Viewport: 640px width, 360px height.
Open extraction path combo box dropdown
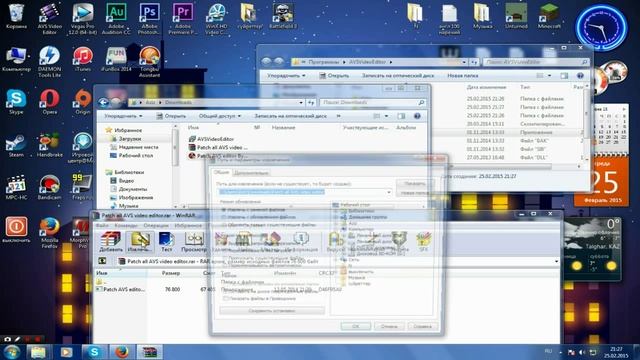click(389, 192)
